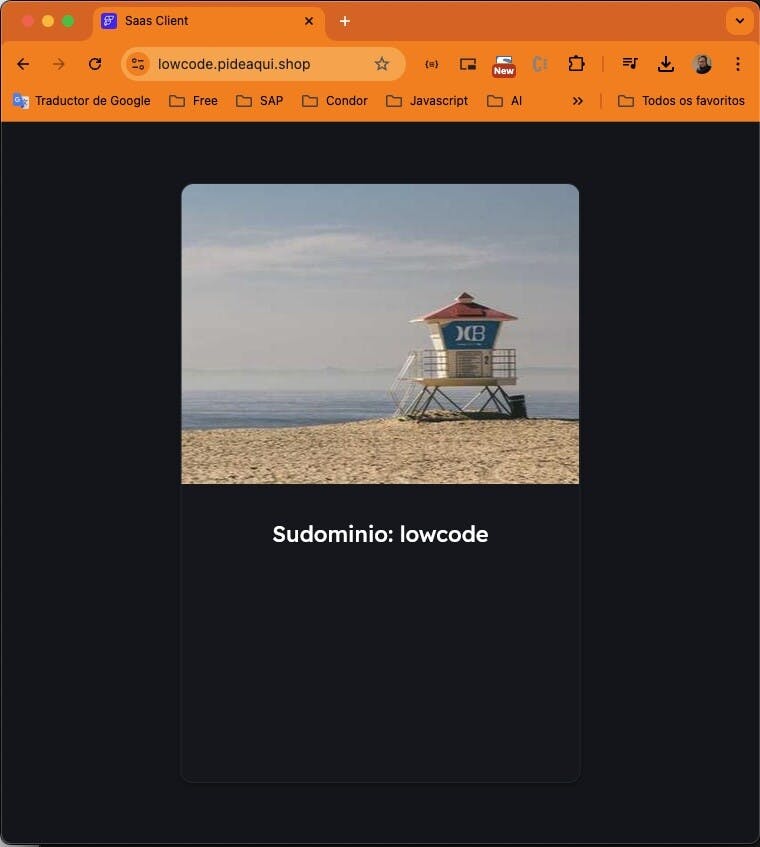Click the beach lifeguard tower image
This screenshot has height=847, width=760.
[x=380, y=334]
